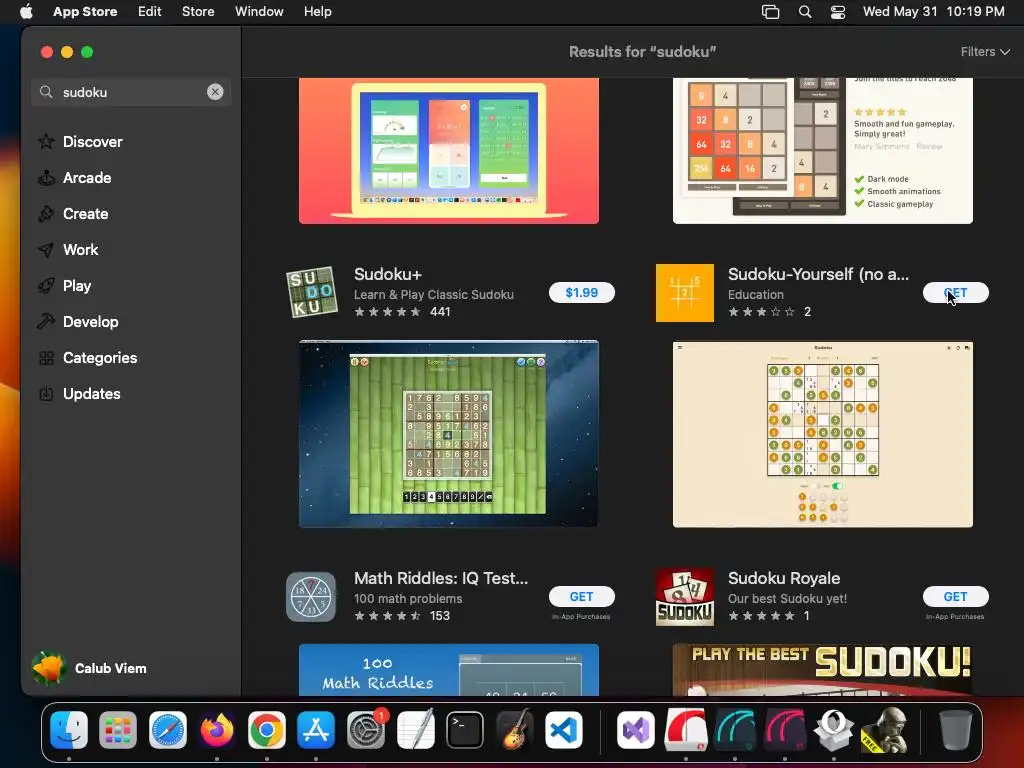Screen dimensions: 1024x768
Task: Open Spotlight search in menu bar
Action: [x=805, y=12]
